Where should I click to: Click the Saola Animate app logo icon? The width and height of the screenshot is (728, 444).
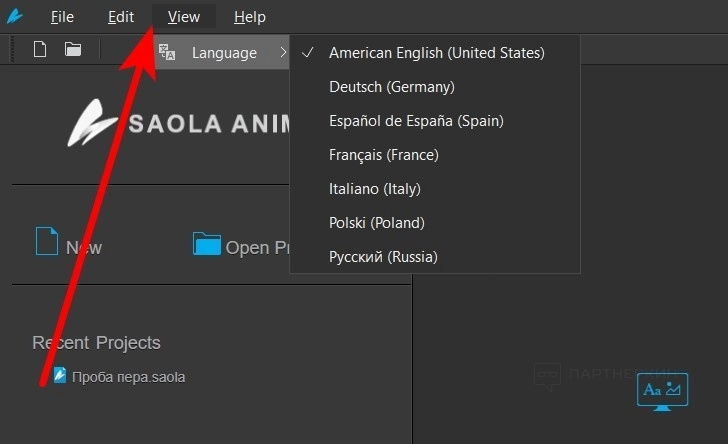click(x=15, y=17)
